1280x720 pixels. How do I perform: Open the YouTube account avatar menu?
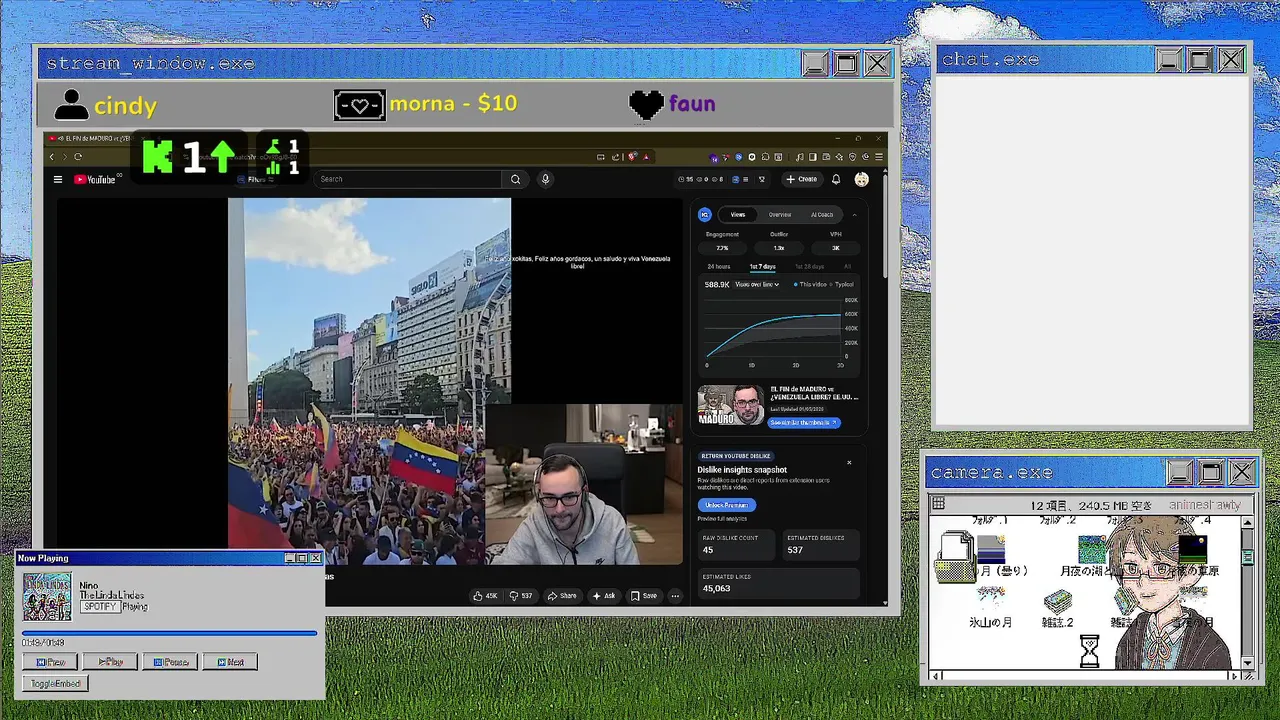[861, 179]
